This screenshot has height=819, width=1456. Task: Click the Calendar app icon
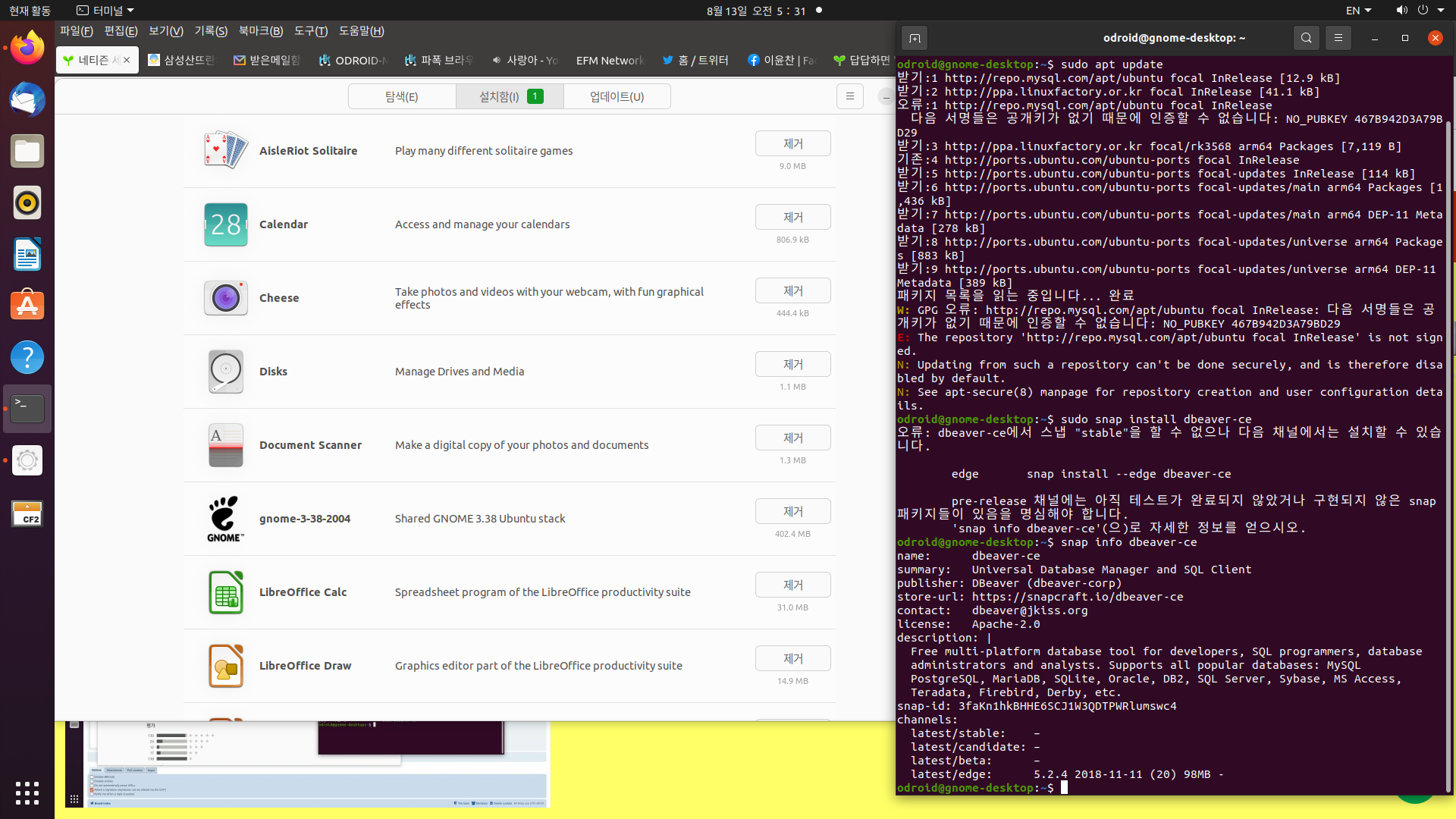coord(225,224)
